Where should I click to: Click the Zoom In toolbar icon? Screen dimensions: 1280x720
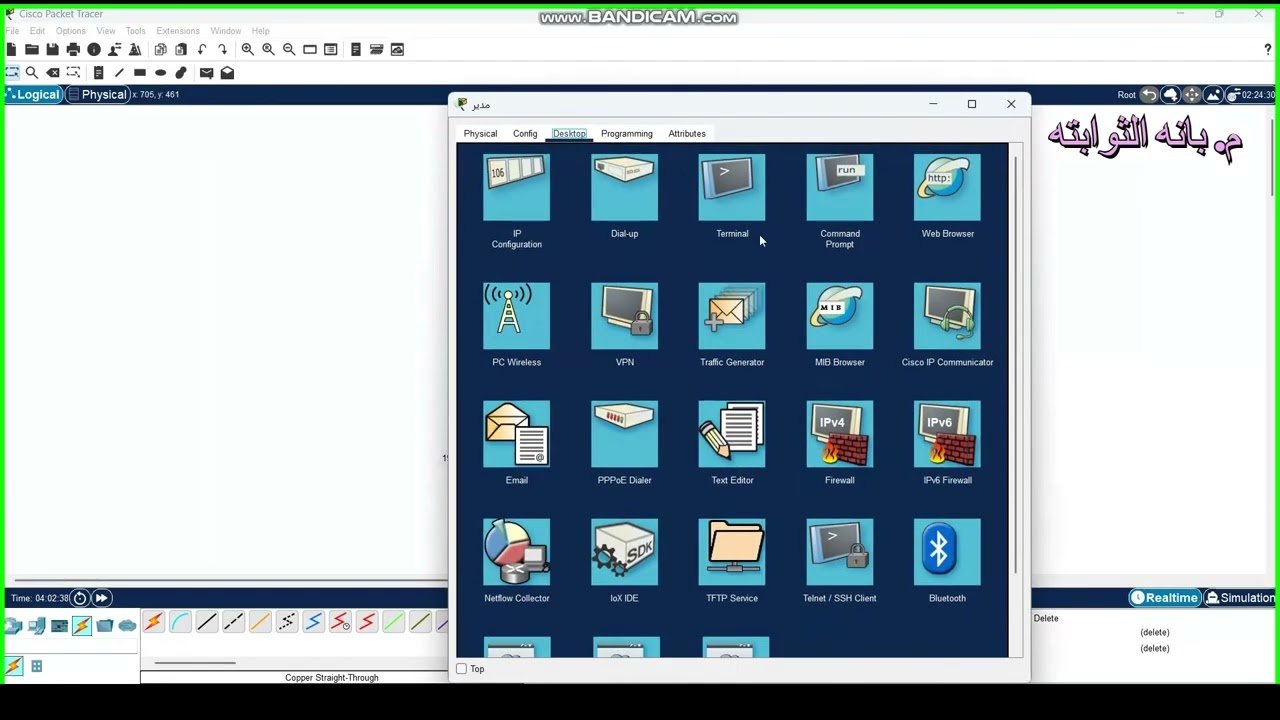click(x=247, y=49)
